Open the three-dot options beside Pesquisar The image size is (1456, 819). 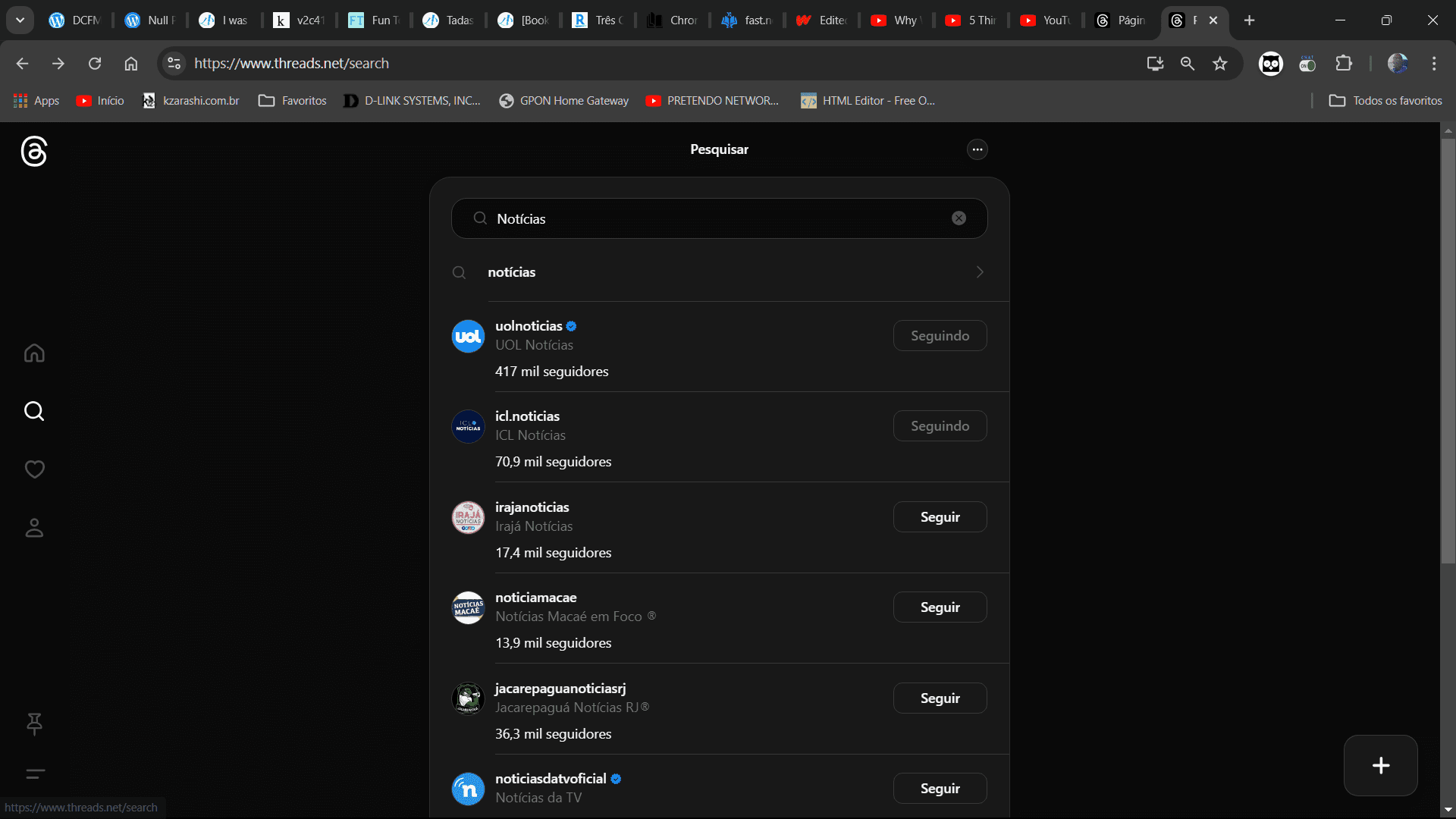coord(977,149)
